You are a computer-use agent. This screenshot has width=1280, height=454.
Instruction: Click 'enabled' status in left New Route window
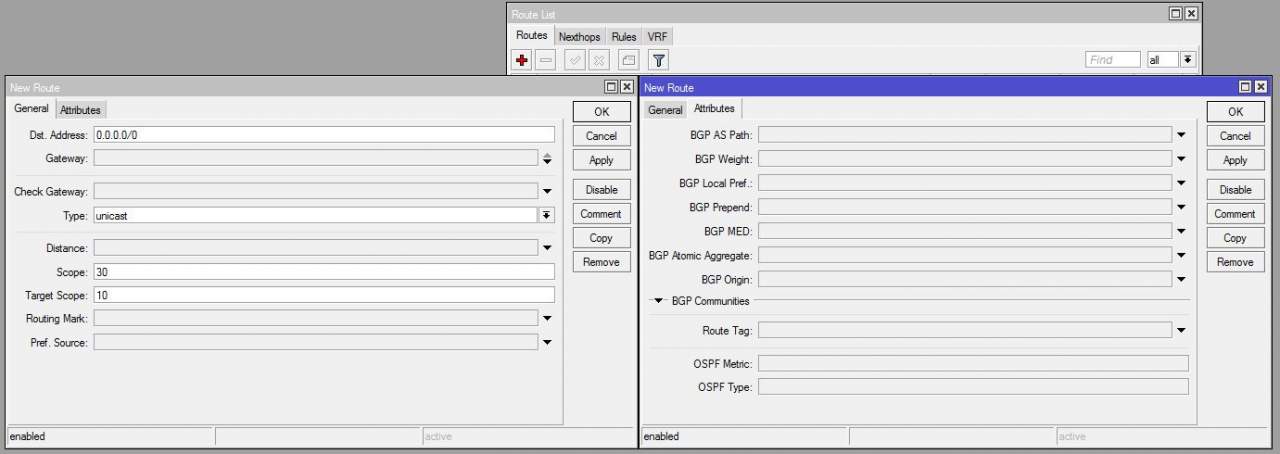(x=28, y=436)
